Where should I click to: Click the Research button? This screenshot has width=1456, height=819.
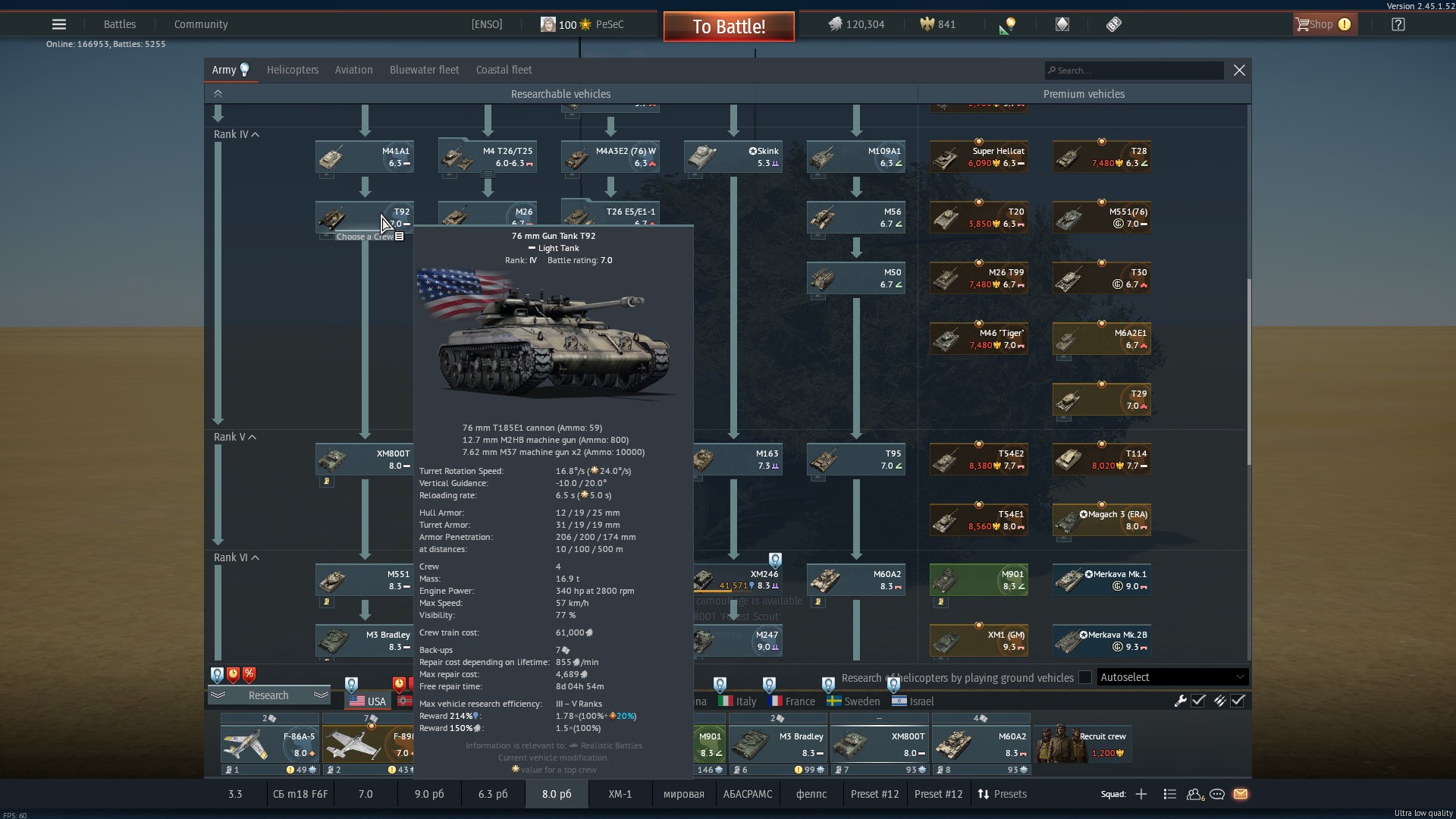(x=269, y=695)
